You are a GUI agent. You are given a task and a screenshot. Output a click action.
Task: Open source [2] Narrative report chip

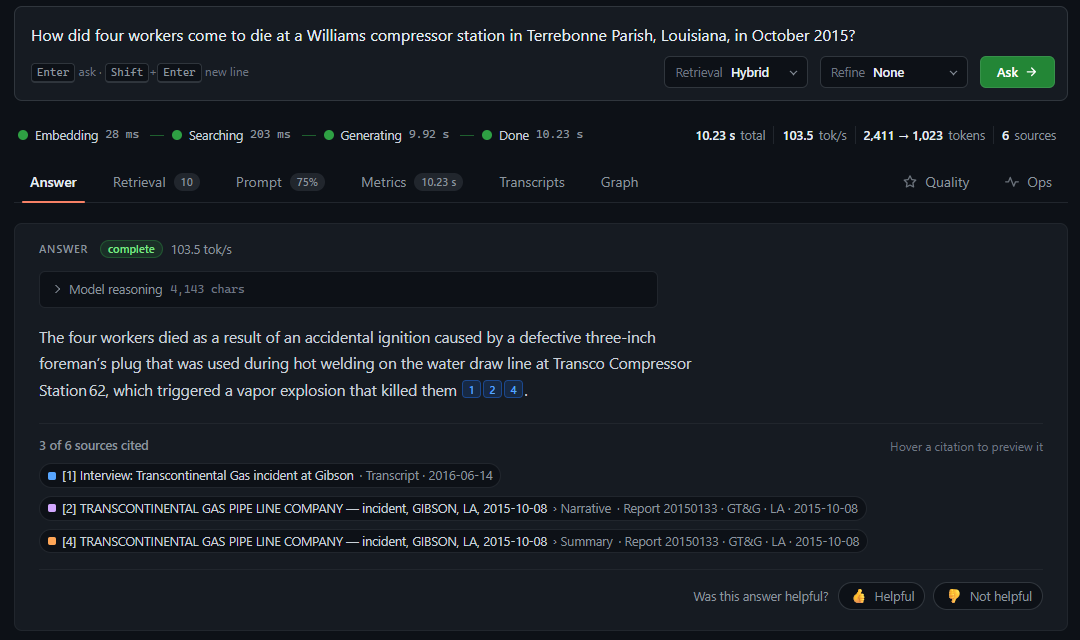(x=453, y=508)
